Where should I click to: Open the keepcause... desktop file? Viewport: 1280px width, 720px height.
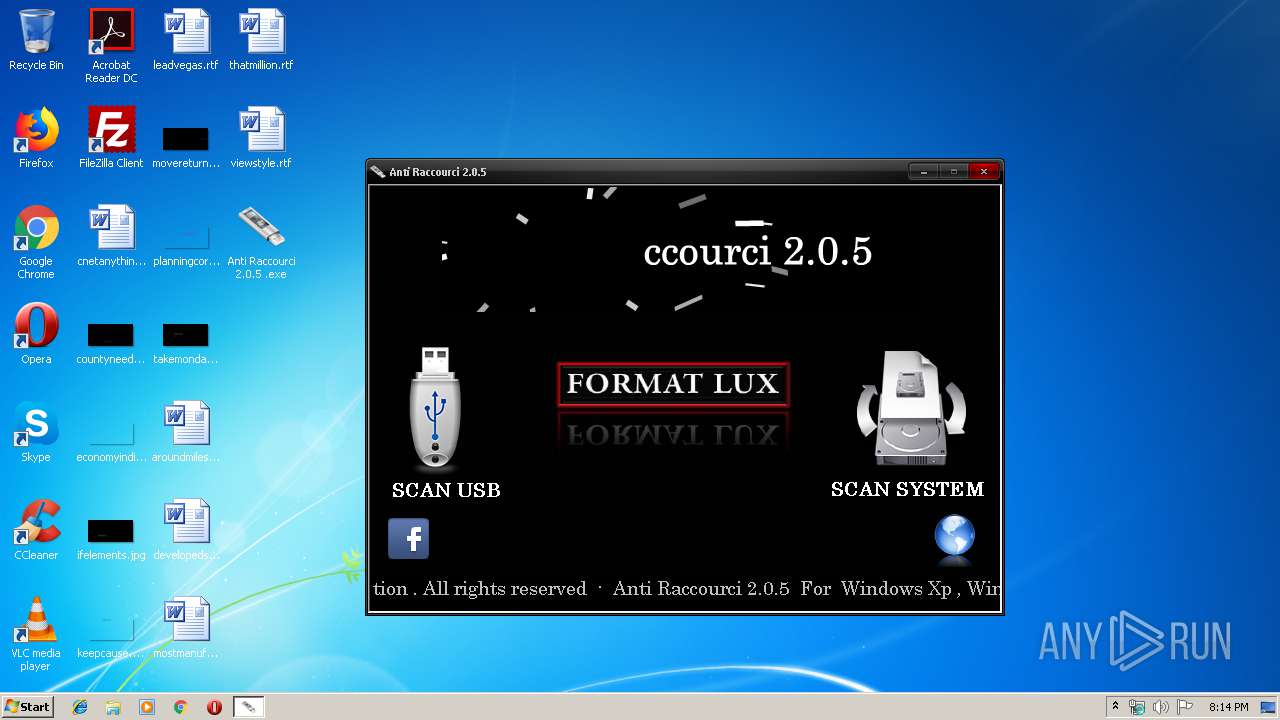click(x=111, y=636)
